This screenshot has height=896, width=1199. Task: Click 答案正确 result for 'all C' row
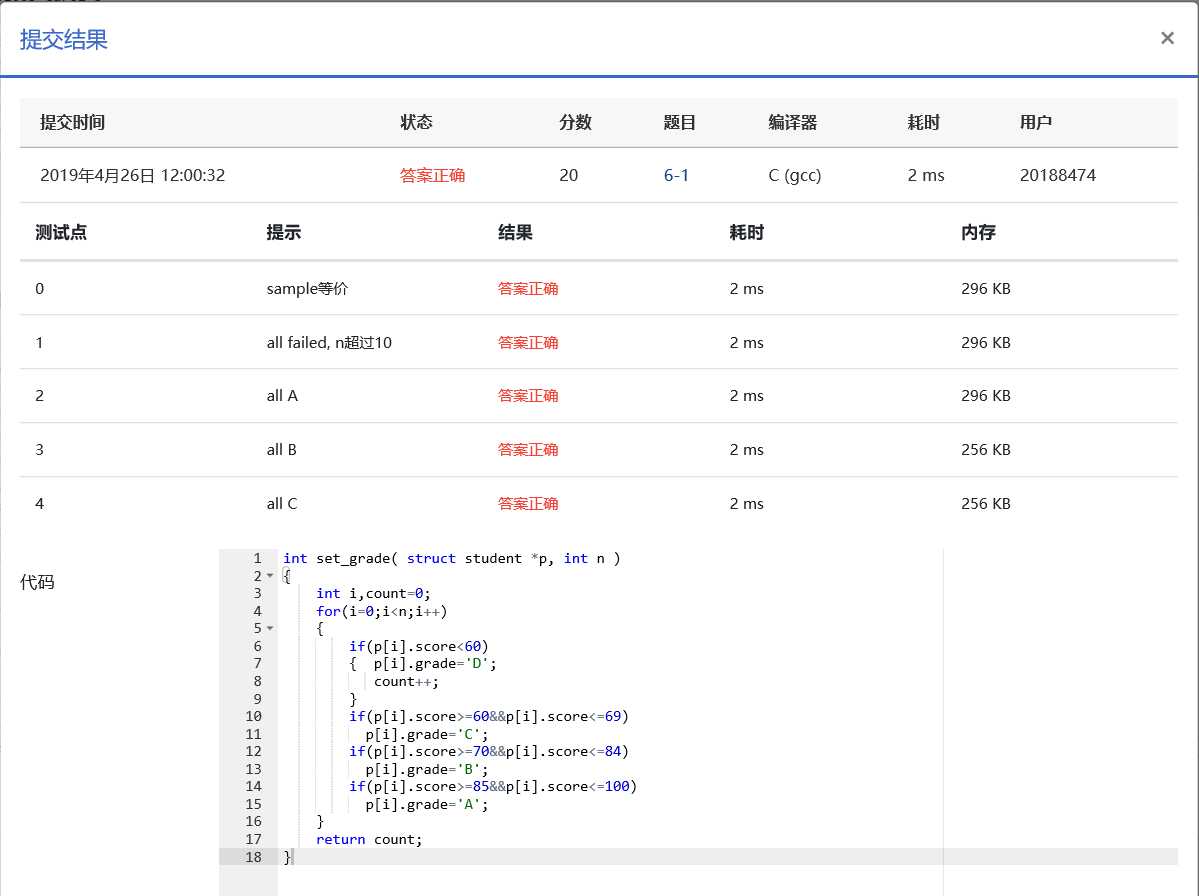[x=528, y=504]
